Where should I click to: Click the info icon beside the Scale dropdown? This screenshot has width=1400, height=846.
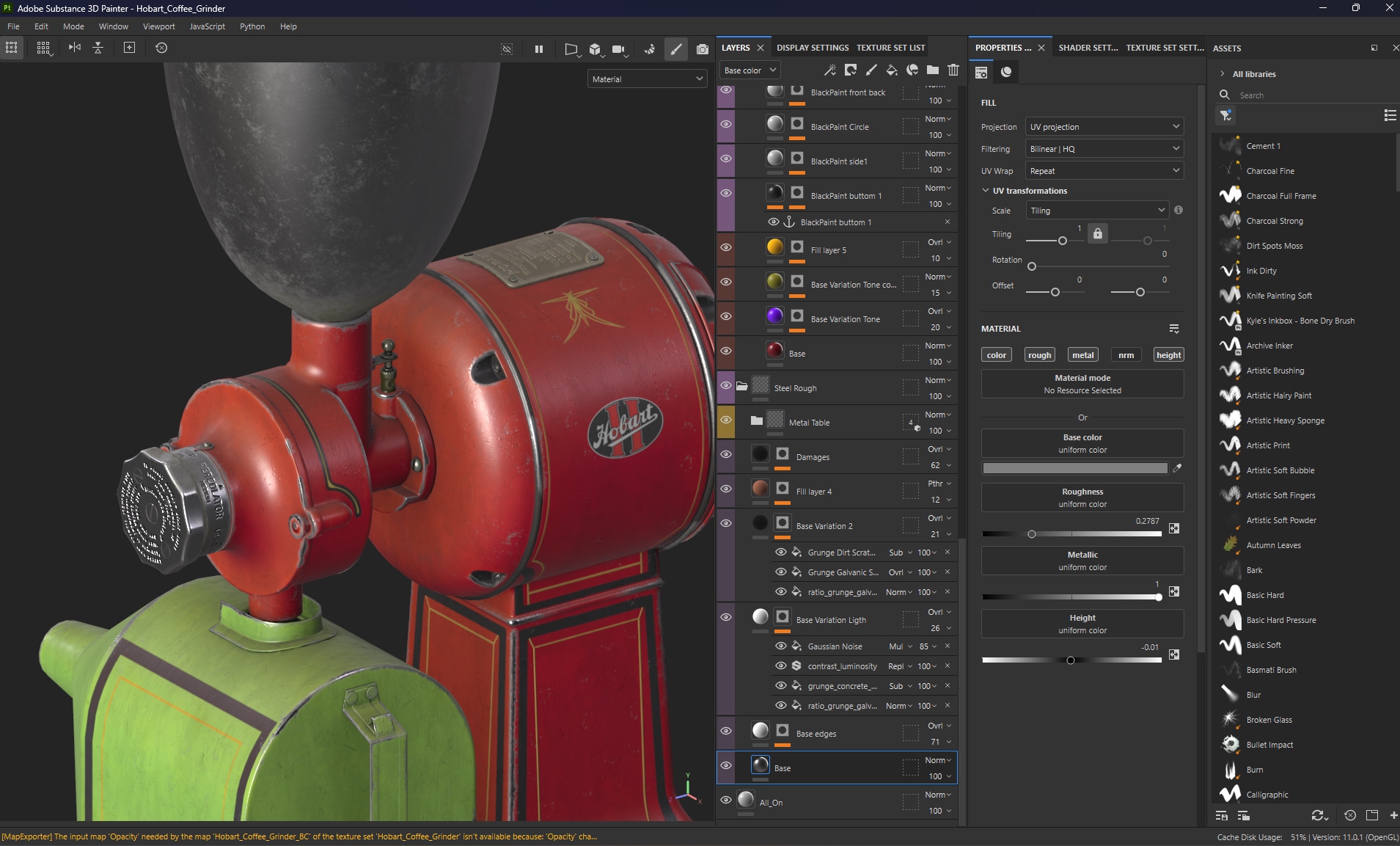(1179, 210)
